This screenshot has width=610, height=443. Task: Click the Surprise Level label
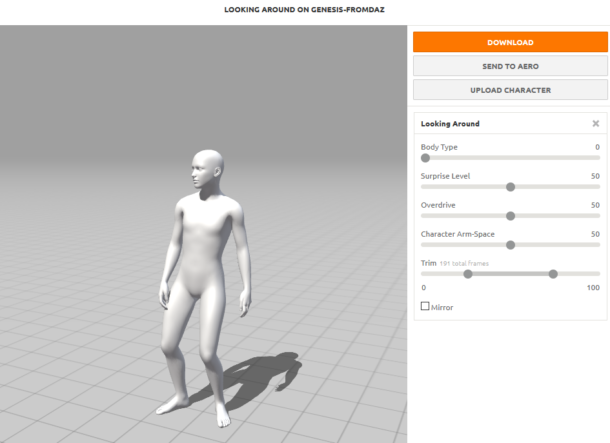click(445, 176)
